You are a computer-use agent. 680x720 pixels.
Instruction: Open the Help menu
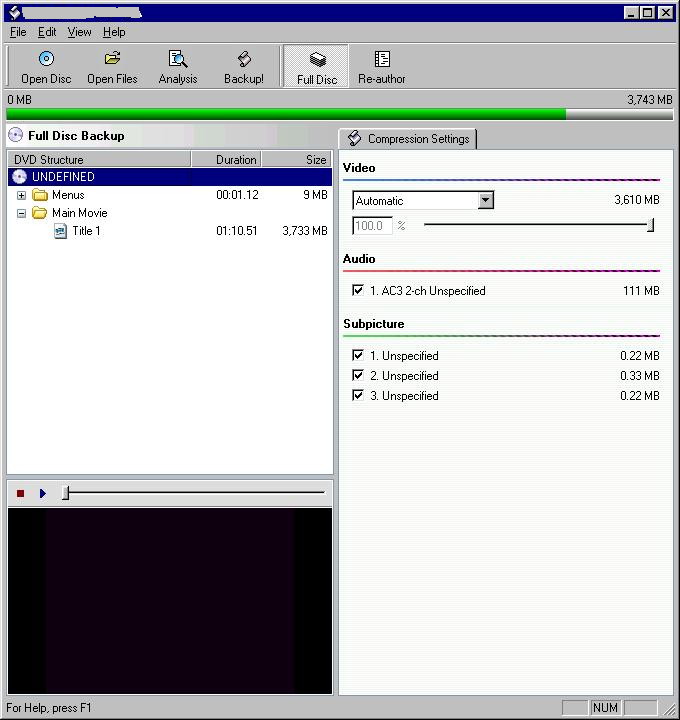[114, 32]
